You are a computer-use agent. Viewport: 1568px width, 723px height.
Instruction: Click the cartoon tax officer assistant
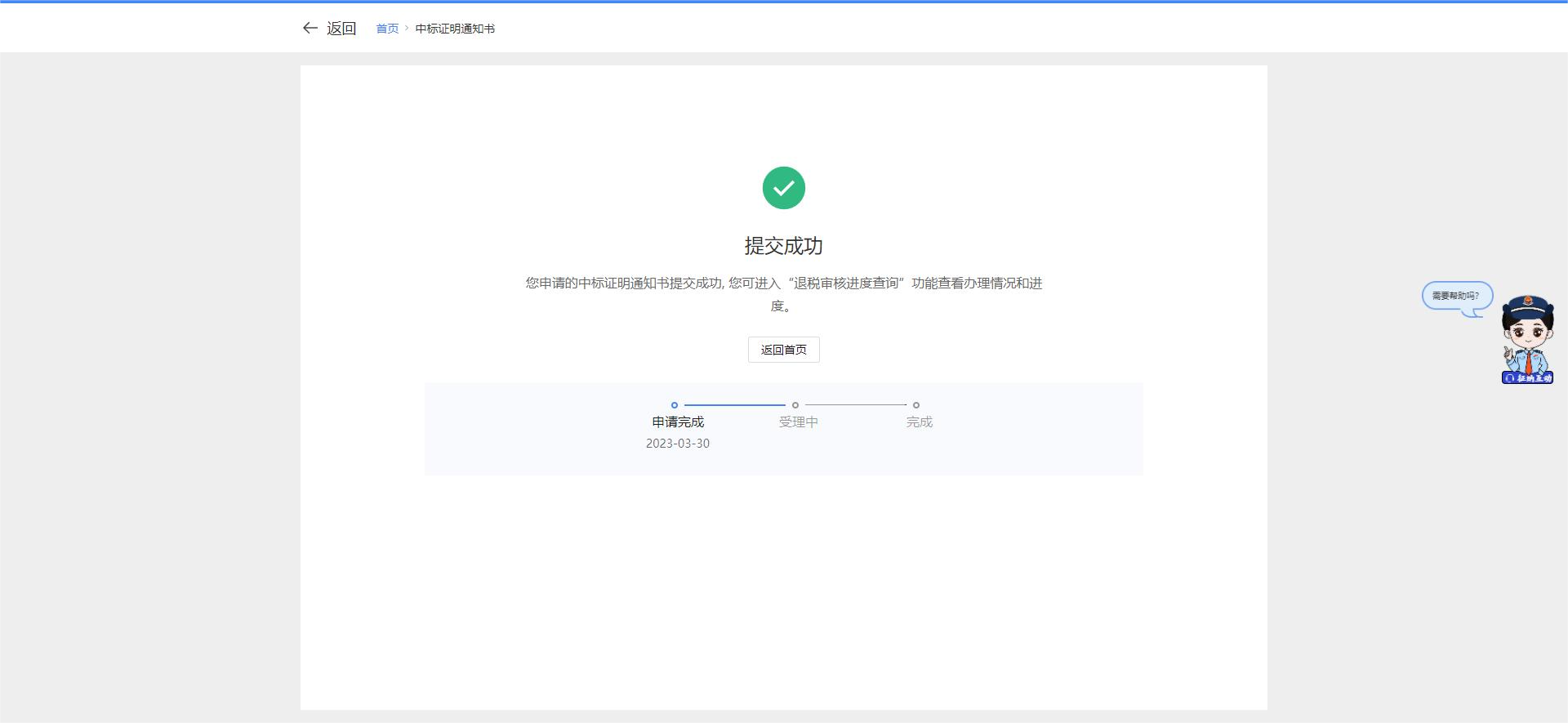[1527, 335]
